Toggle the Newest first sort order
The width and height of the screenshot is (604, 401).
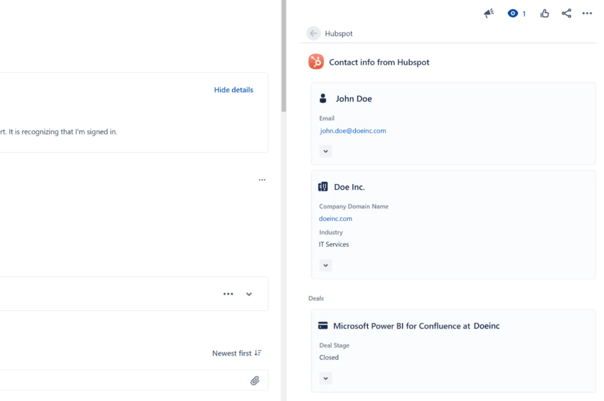(237, 353)
